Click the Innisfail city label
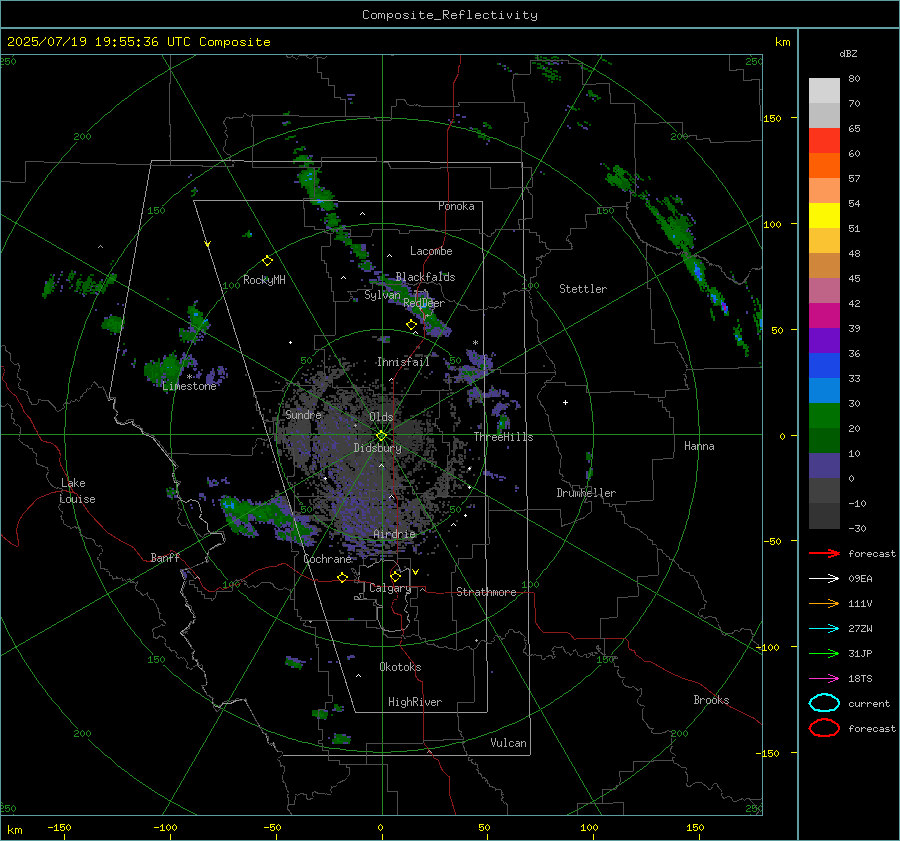 (x=403, y=362)
